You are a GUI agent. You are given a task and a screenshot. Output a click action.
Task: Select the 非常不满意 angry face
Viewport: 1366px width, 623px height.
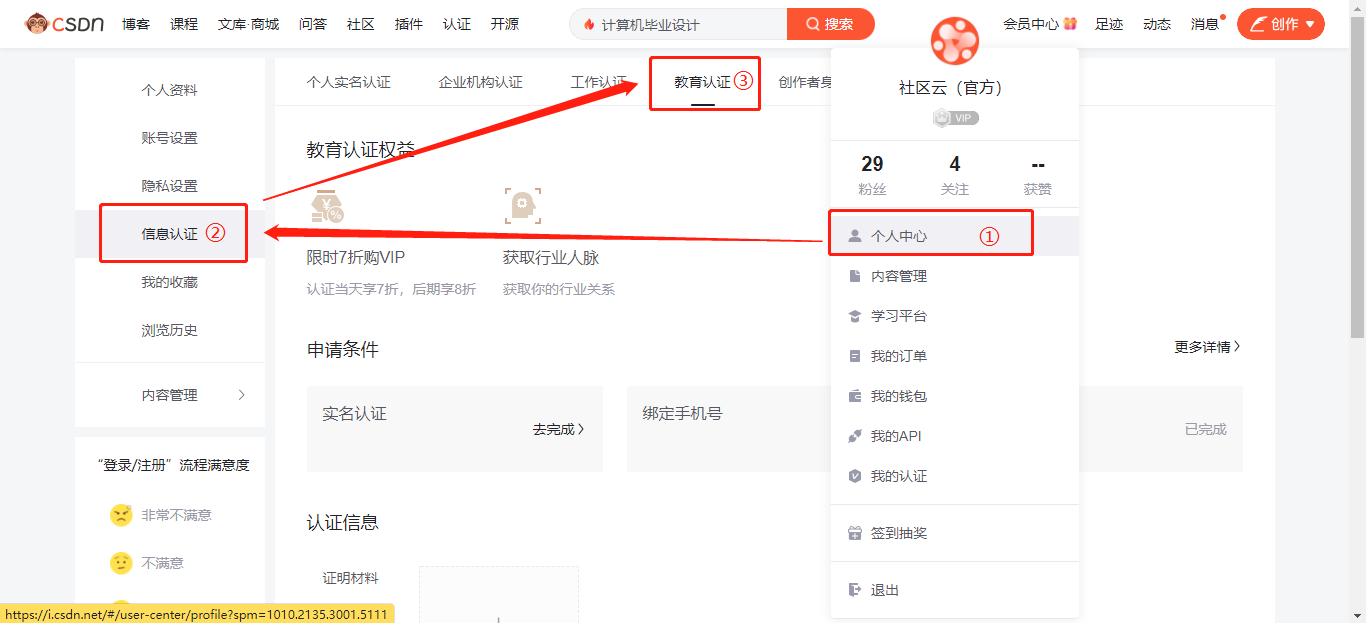[x=121, y=515]
